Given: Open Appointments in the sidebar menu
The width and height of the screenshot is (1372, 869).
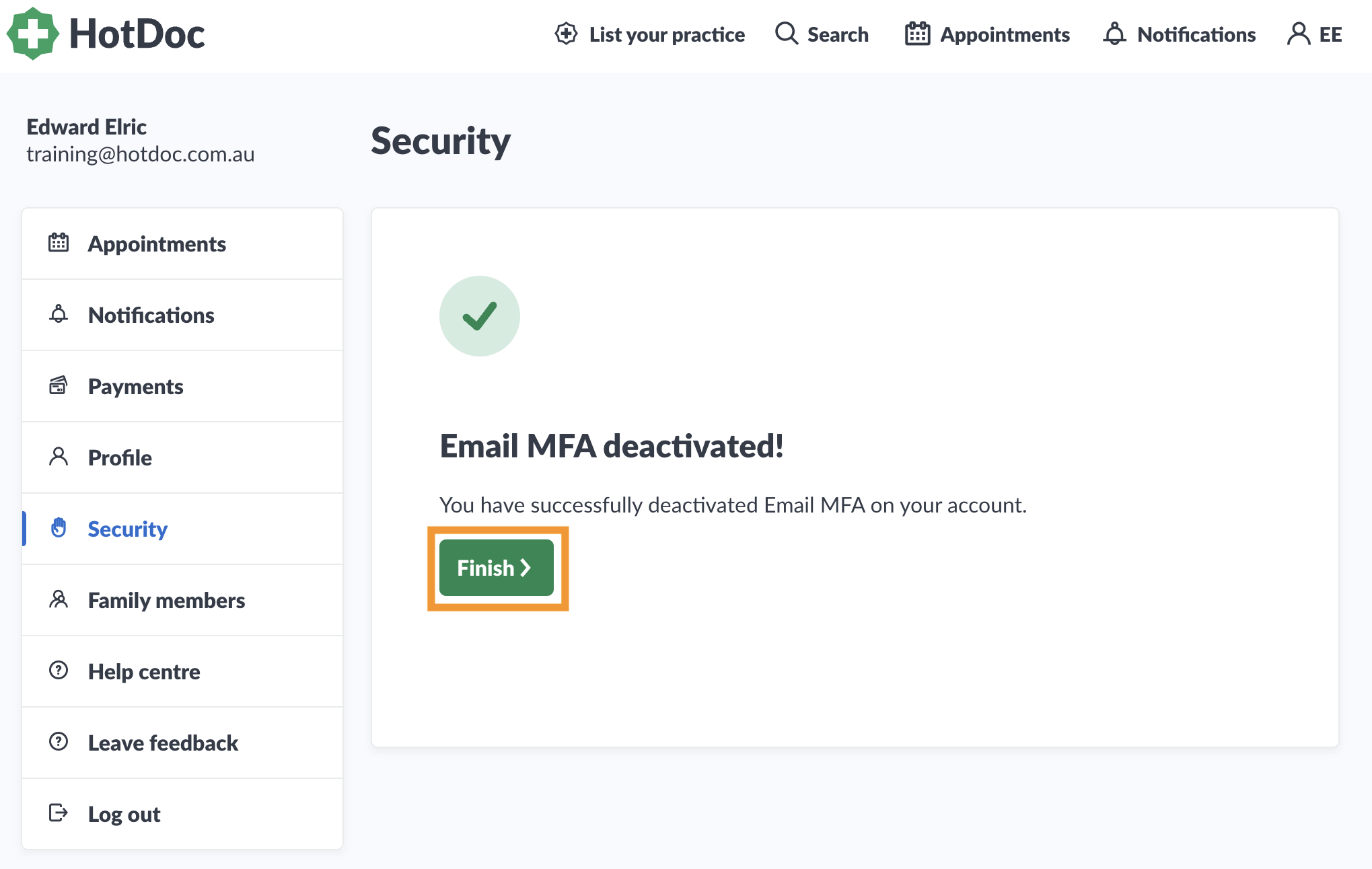Looking at the screenshot, I should pyautogui.click(x=182, y=243).
